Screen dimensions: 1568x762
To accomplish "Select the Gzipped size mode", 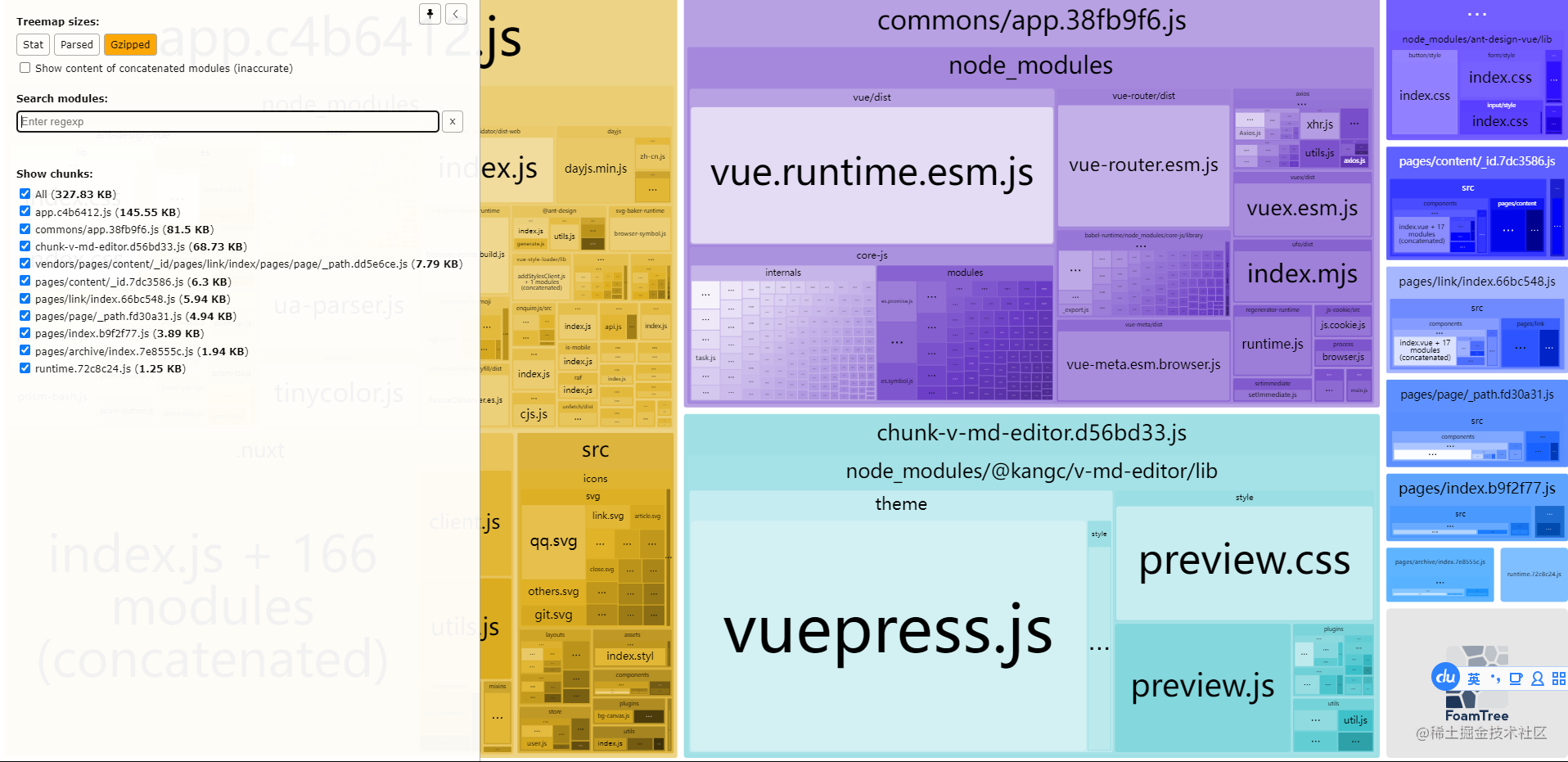I will coord(130,44).
